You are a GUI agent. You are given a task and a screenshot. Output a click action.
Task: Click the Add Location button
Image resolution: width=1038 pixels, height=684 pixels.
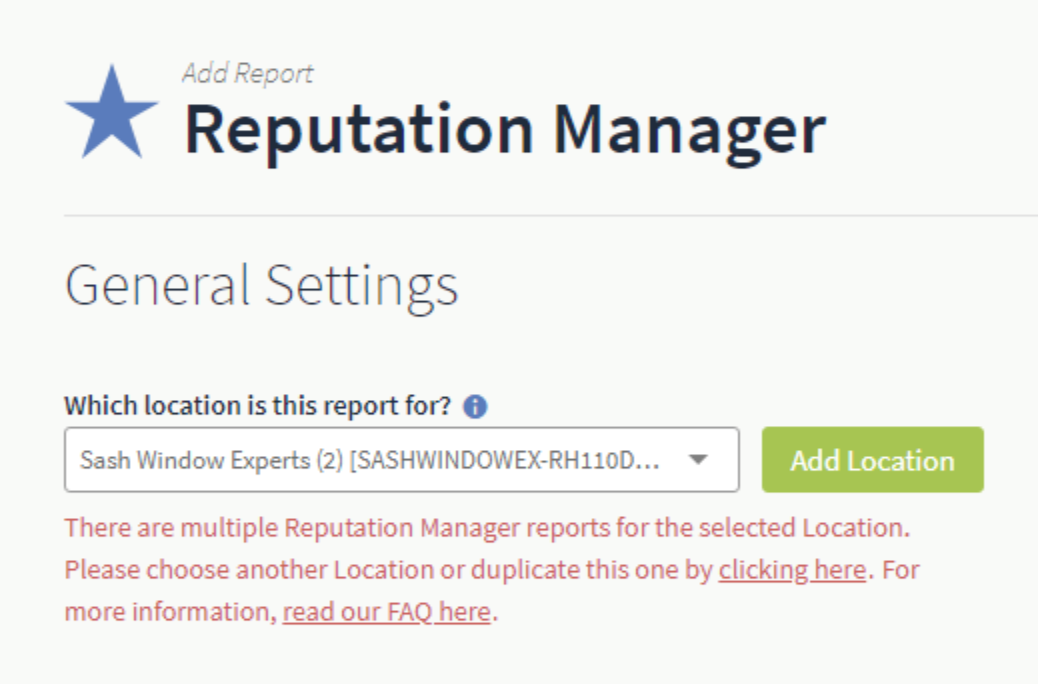[x=873, y=460]
